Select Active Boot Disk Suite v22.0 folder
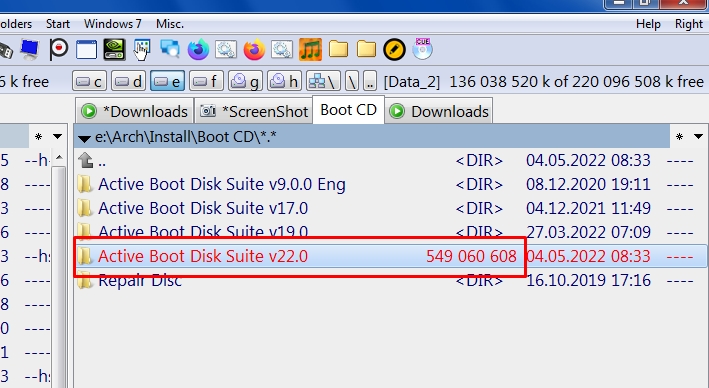The image size is (709, 388). click(x=391, y=256)
